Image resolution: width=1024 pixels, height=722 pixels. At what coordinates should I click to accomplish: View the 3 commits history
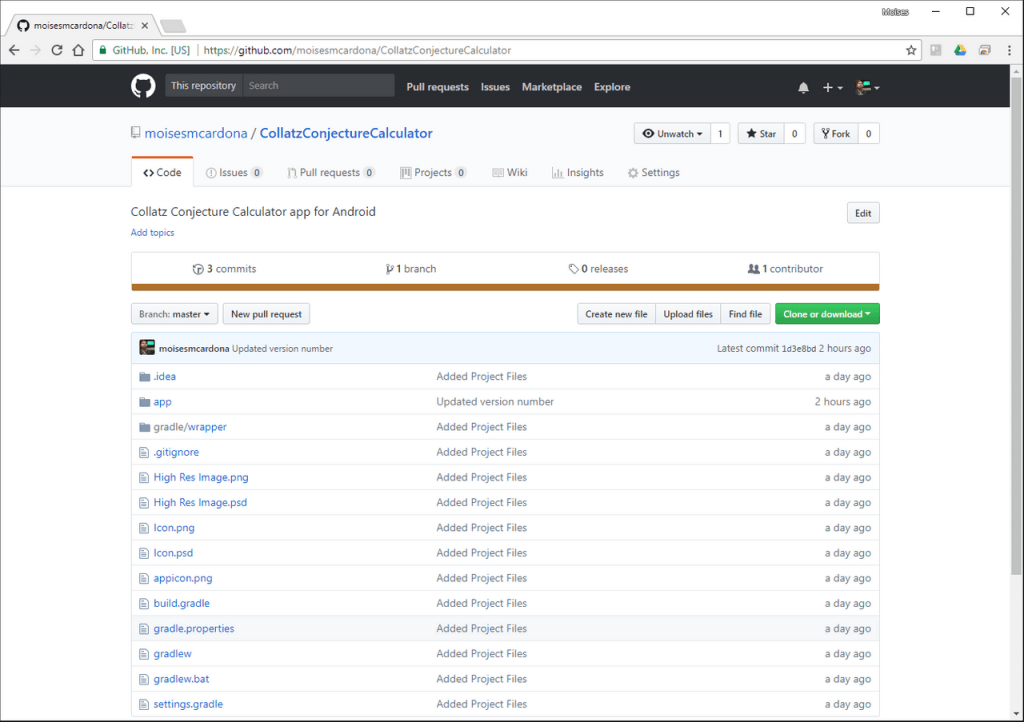pyautogui.click(x=224, y=269)
